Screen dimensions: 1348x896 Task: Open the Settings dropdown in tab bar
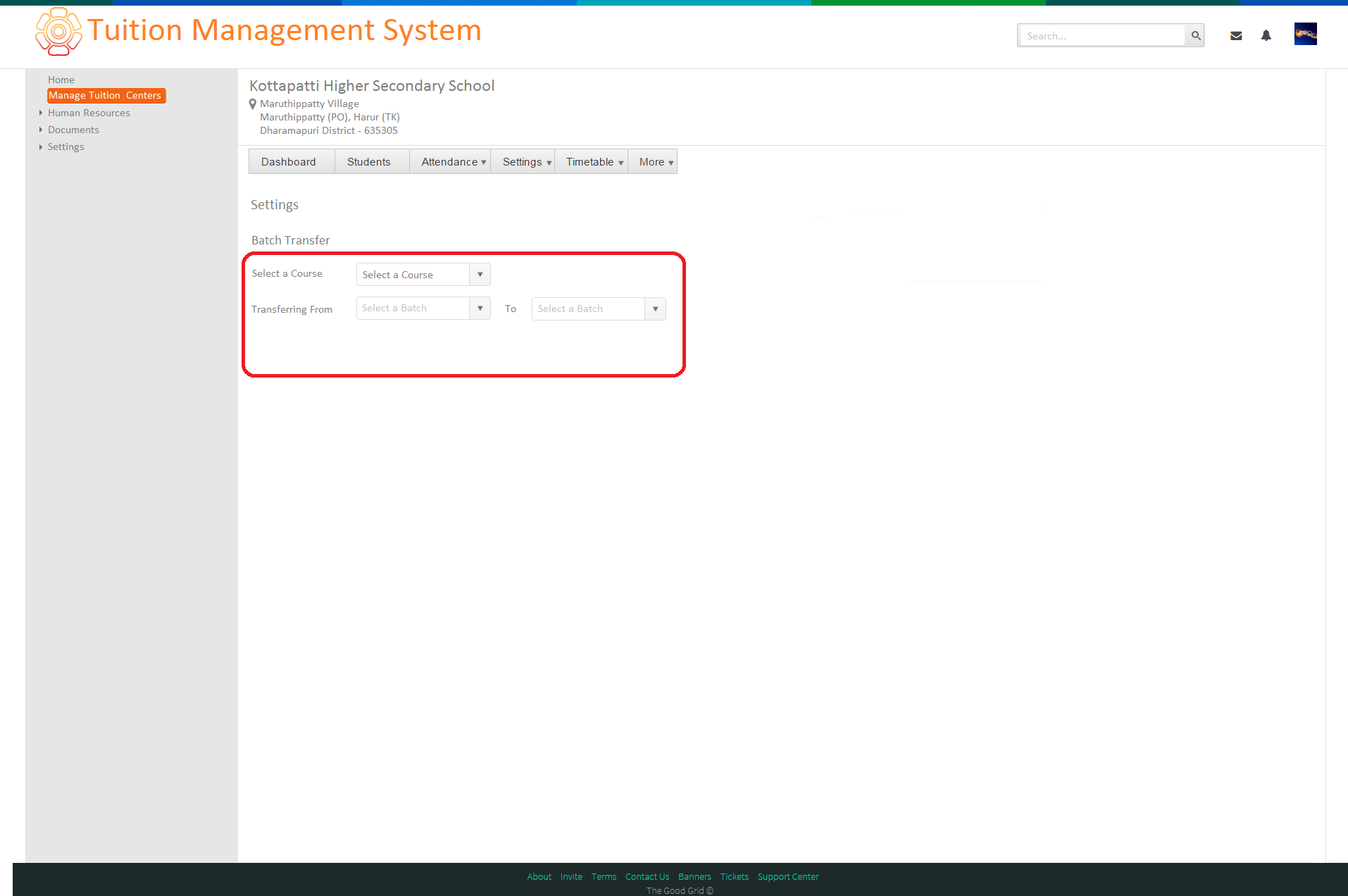(523, 161)
